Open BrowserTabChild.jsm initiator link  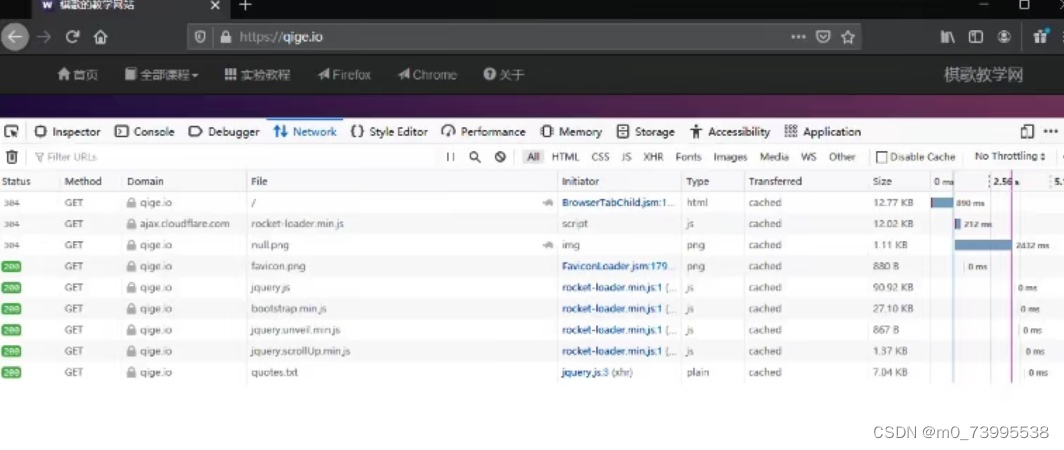coord(618,202)
